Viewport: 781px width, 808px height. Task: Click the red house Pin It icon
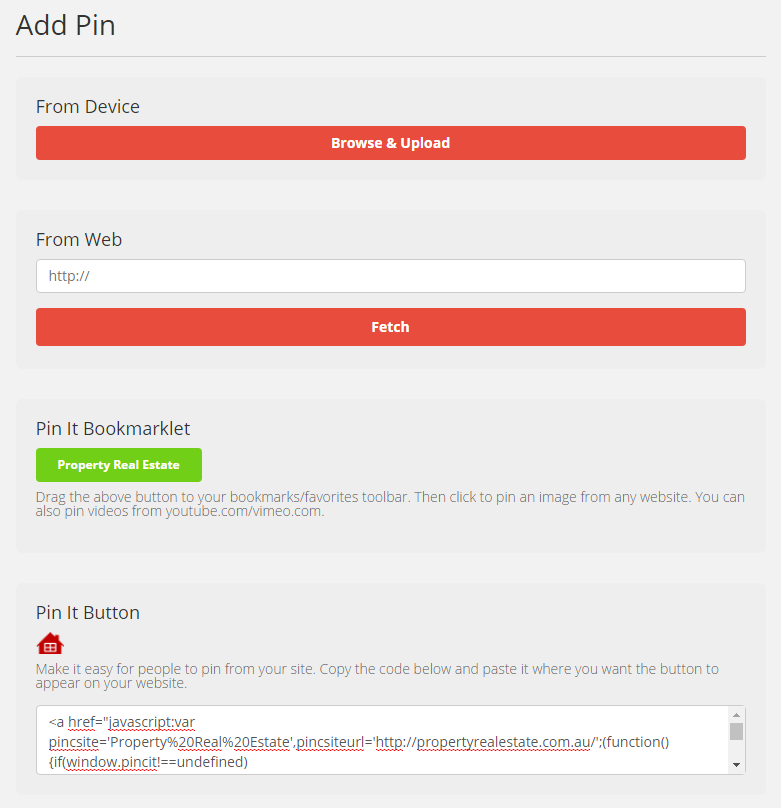tap(50, 643)
